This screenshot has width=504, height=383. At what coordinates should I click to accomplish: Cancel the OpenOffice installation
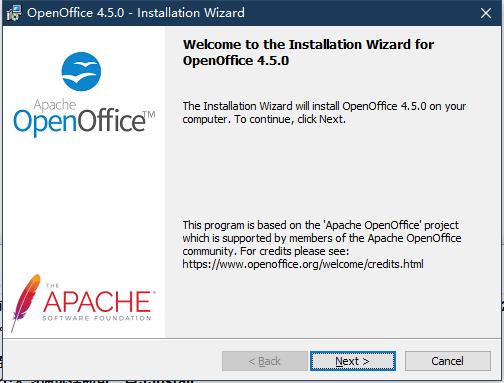tap(447, 361)
